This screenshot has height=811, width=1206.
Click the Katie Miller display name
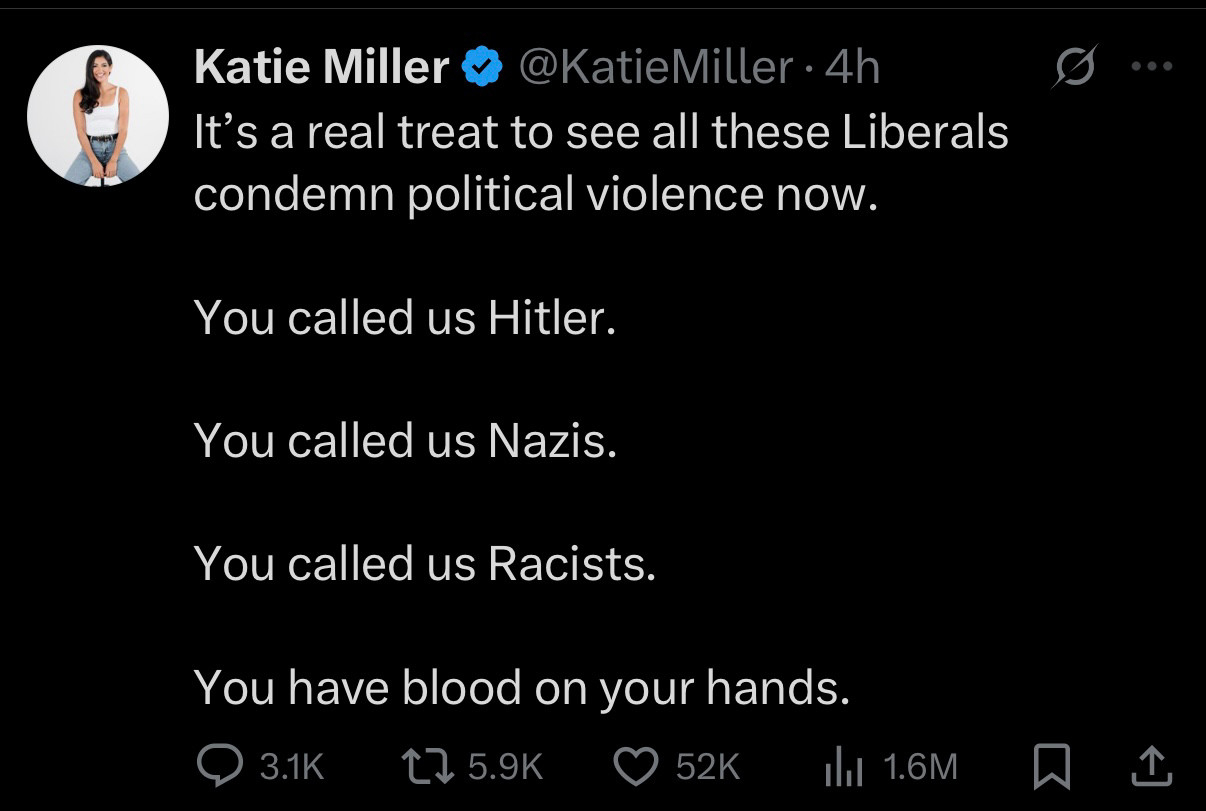pos(321,68)
